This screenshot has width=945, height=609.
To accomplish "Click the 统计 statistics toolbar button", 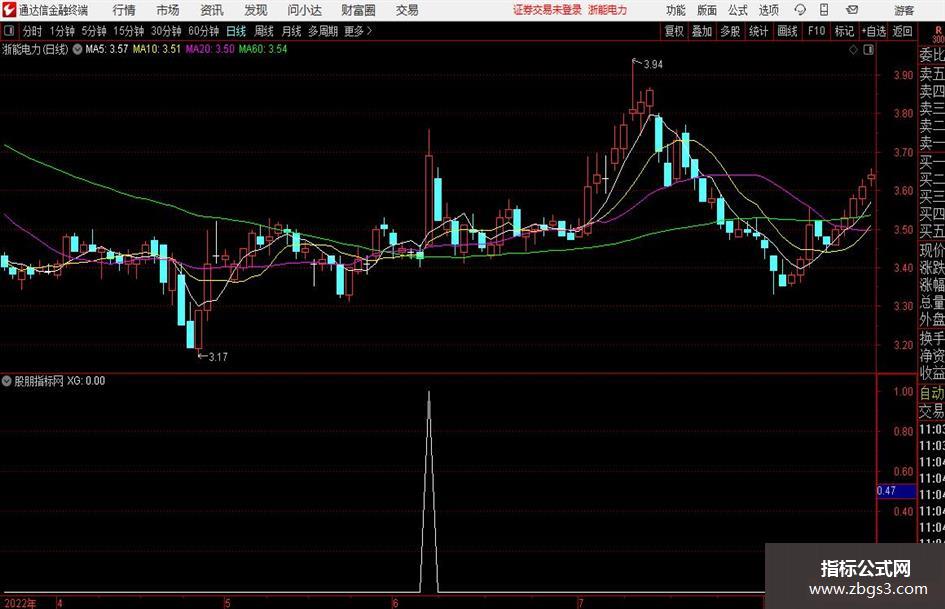I will (758, 31).
